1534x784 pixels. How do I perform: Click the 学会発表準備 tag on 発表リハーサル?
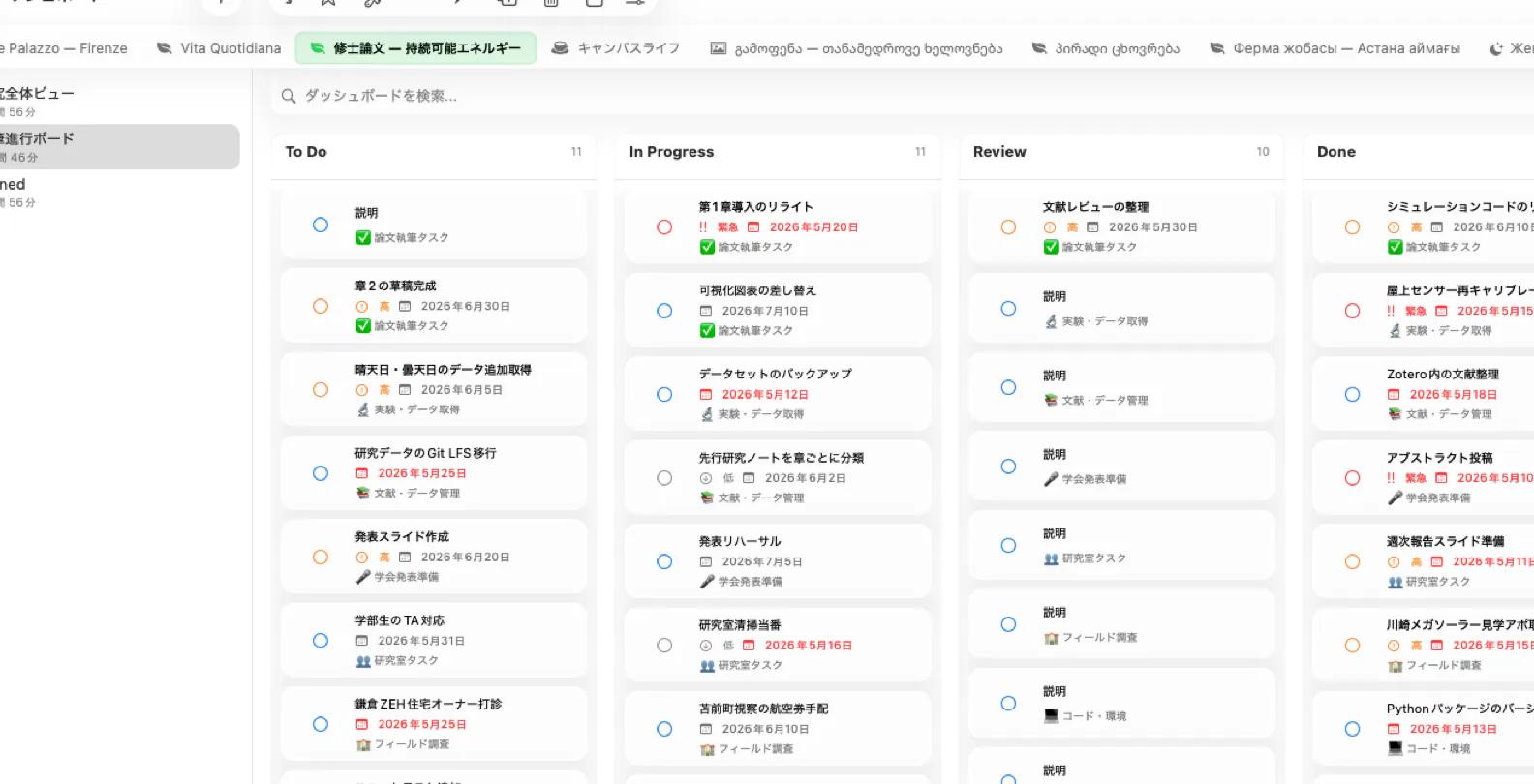point(751,582)
